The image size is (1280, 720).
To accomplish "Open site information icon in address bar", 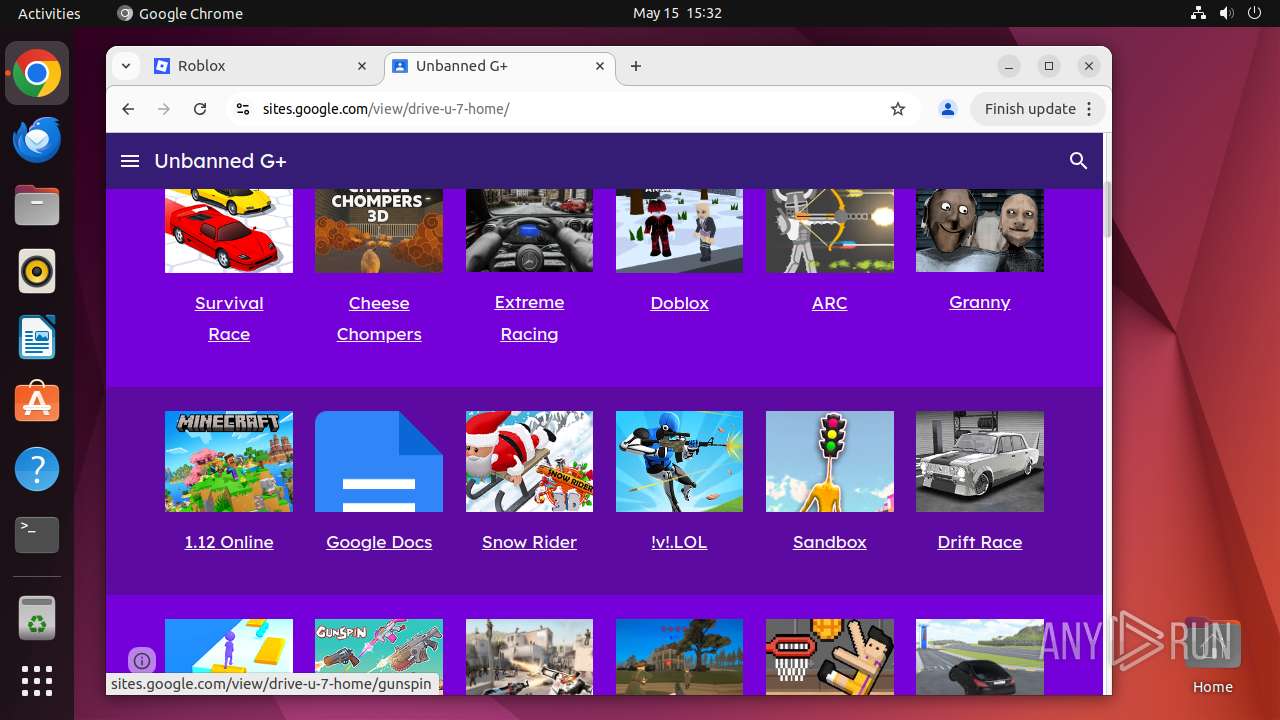I will point(242,109).
